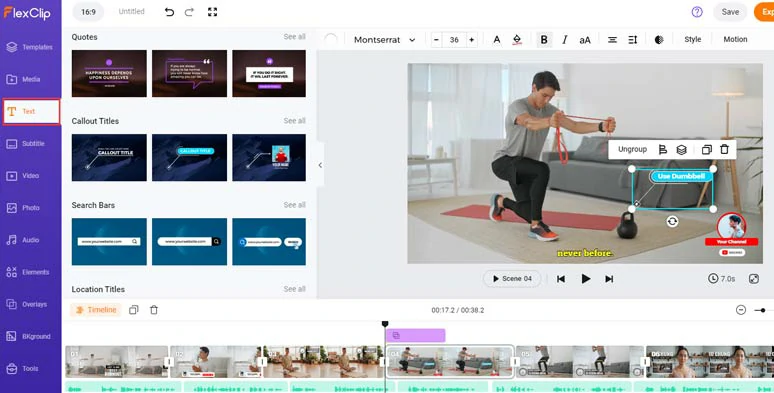Image resolution: width=774 pixels, height=393 pixels.
Task: Duplicate the selected callout element
Action: pos(706,150)
